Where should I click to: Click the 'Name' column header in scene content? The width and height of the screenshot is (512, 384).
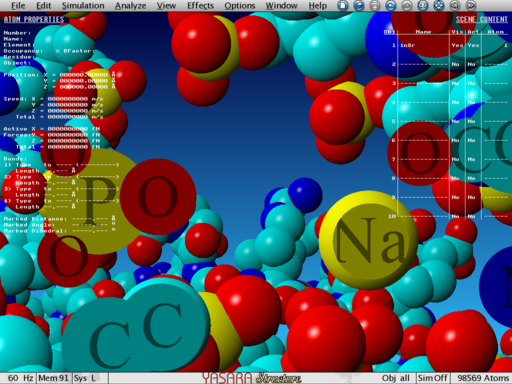point(423,32)
